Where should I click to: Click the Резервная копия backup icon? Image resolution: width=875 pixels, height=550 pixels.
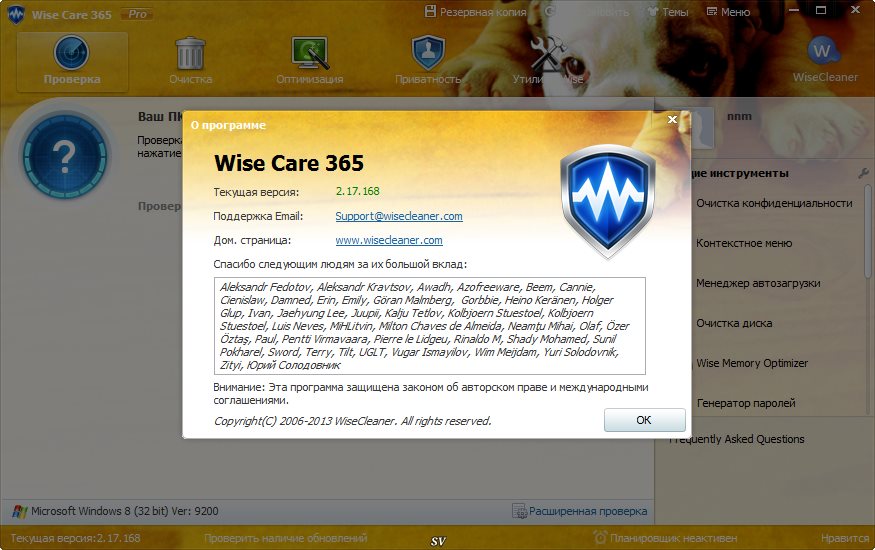pyautogui.click(x=430, y=11)
